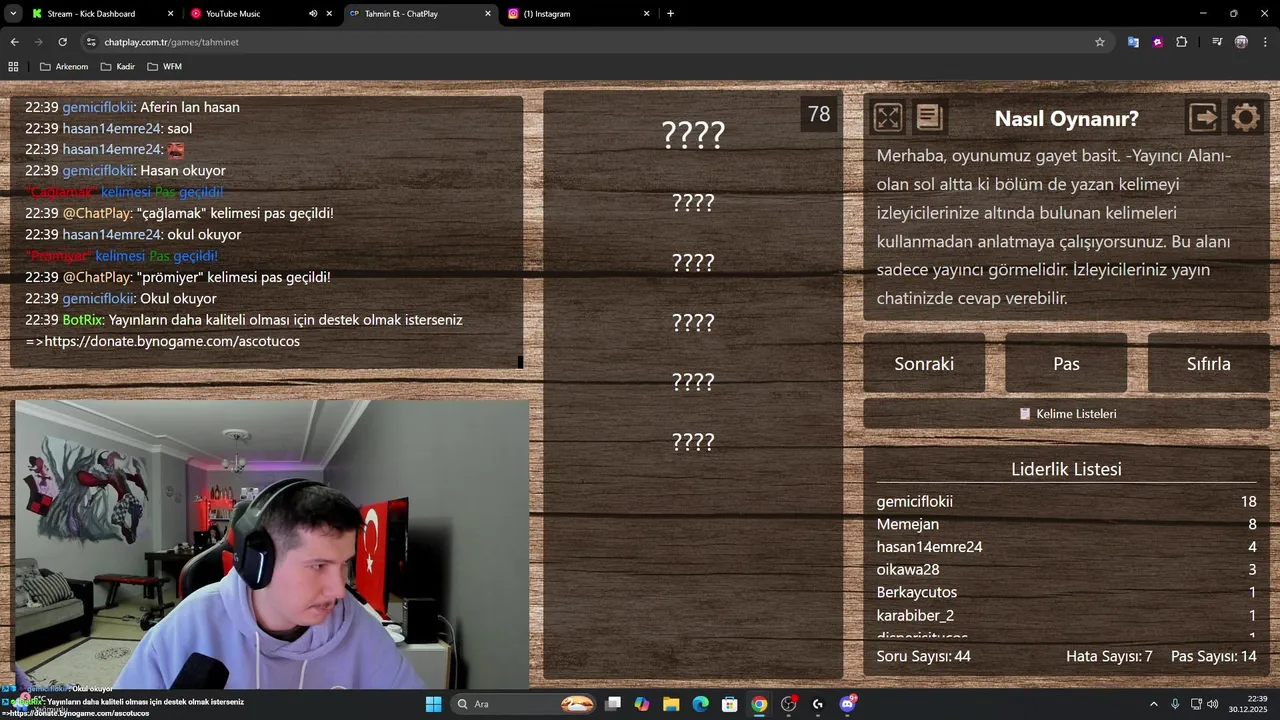This screenshot has height=720, width=1280.
Task: Click gemiciflokii in Liderlik Listesi
Action: click(x=915, y=502)
